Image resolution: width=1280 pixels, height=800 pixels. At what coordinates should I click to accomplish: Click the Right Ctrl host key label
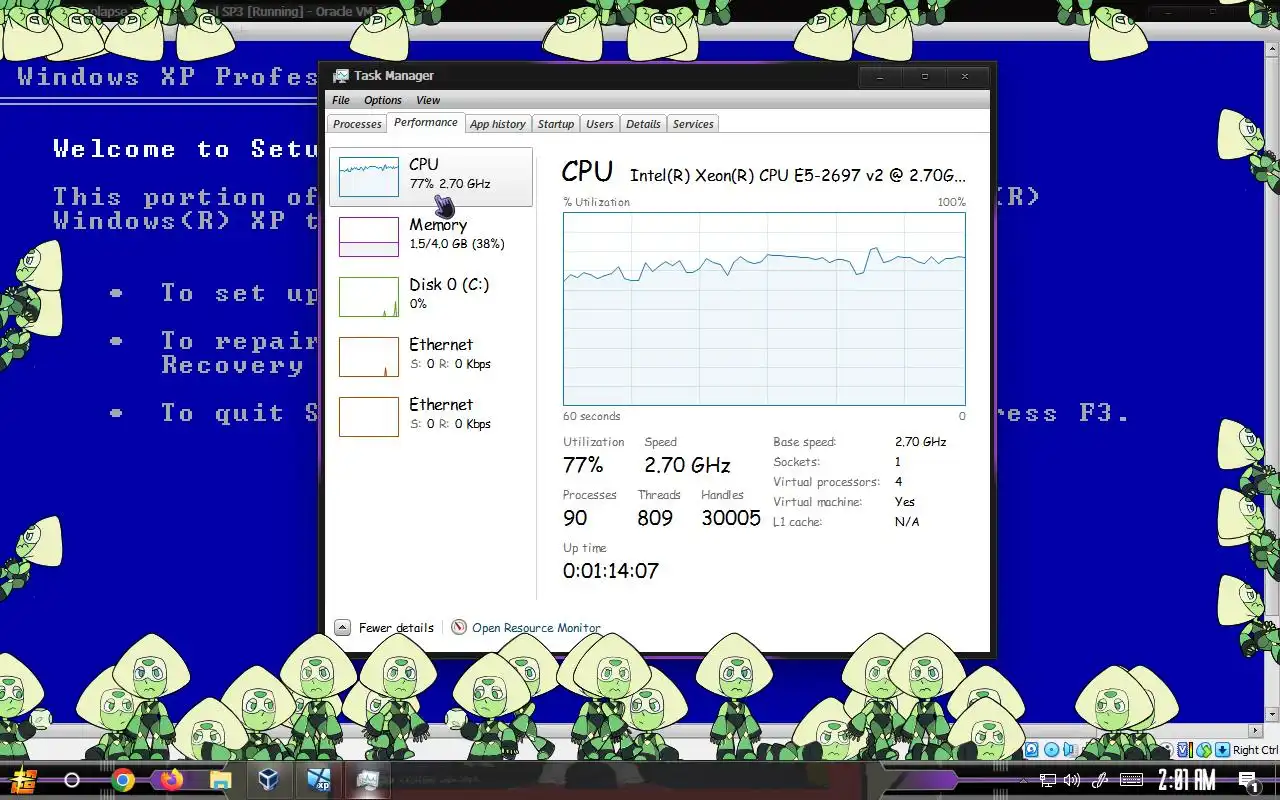pos(1255,750)
